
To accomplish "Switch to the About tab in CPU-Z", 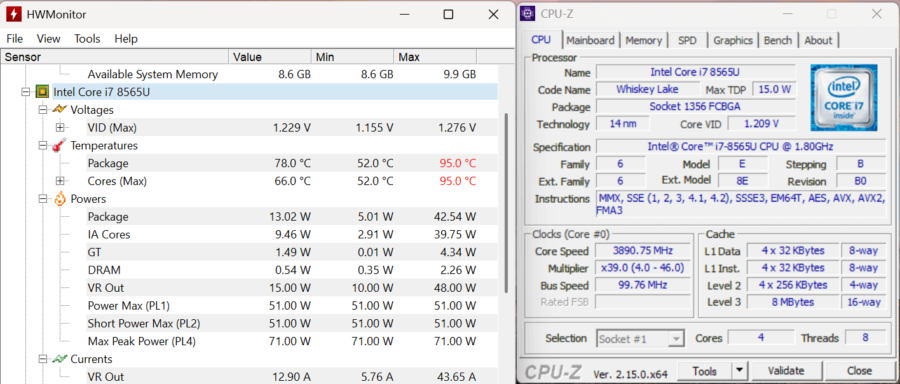I will pyautogui.click(x=818, y=40).
